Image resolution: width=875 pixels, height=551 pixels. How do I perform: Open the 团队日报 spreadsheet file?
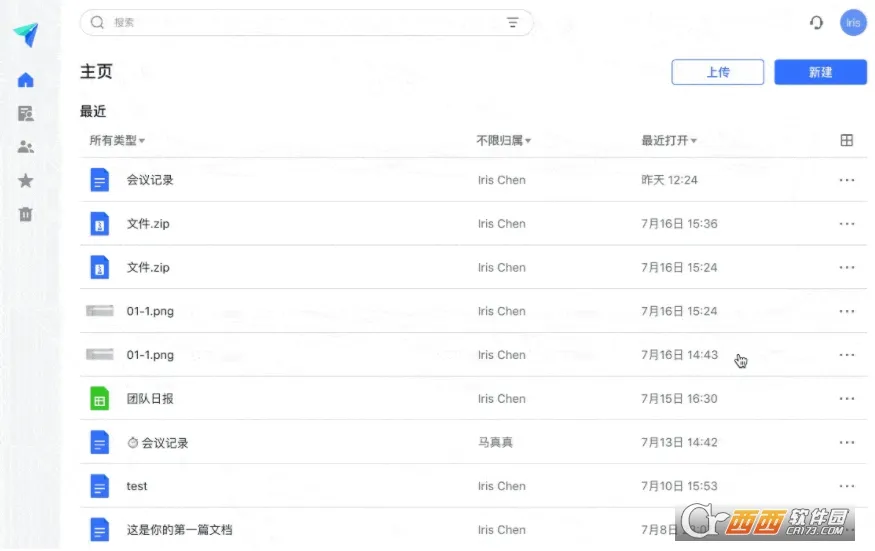point(150,399)
